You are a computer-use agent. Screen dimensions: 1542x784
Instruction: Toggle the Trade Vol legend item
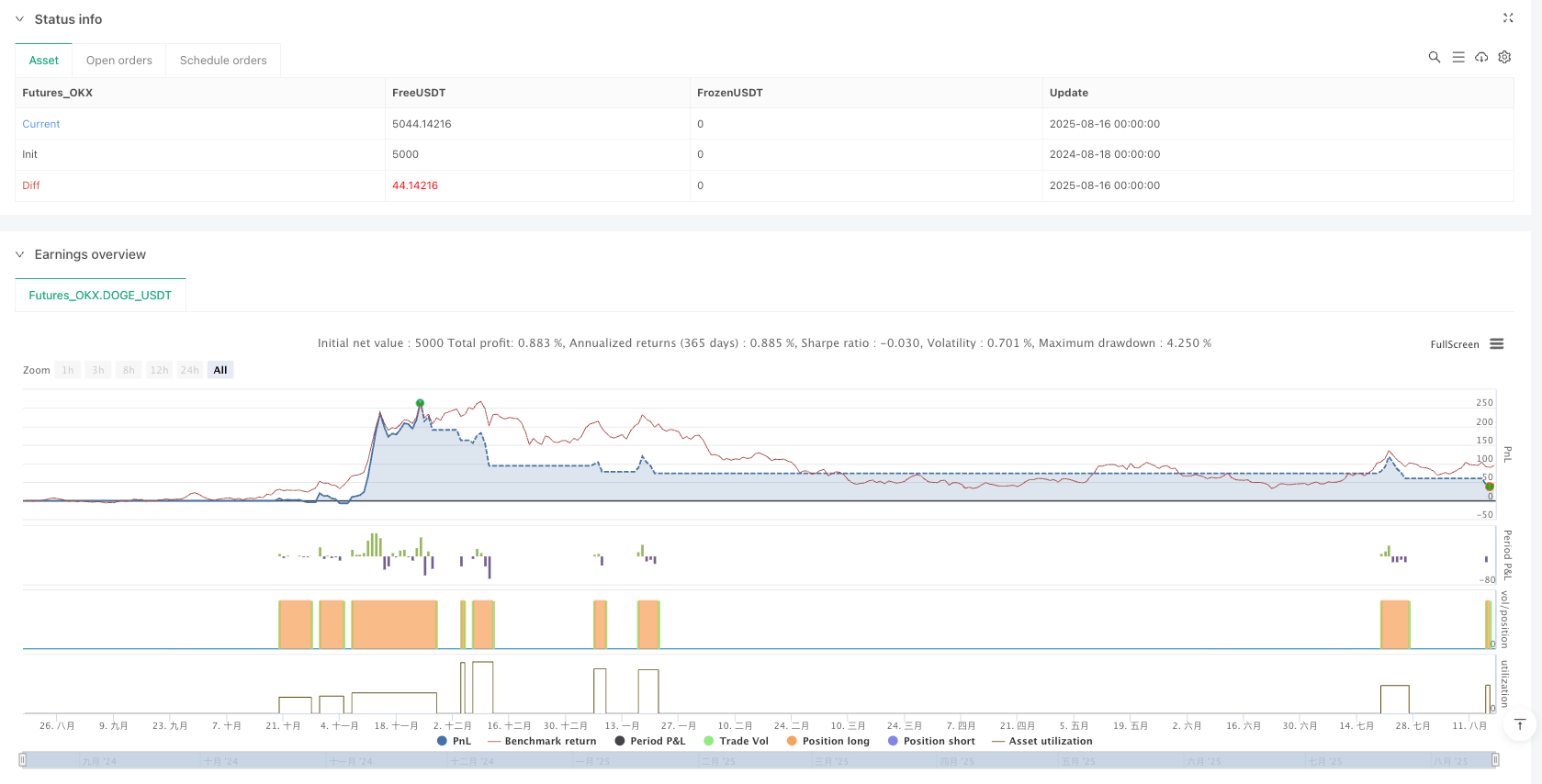[x=736, y=741]
